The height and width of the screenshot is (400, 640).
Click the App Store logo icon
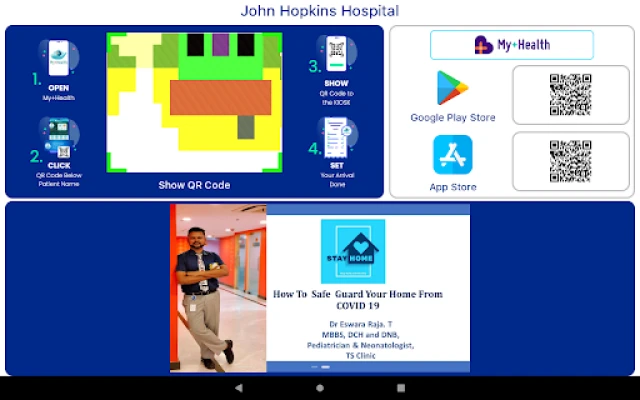tap(453, 155)
